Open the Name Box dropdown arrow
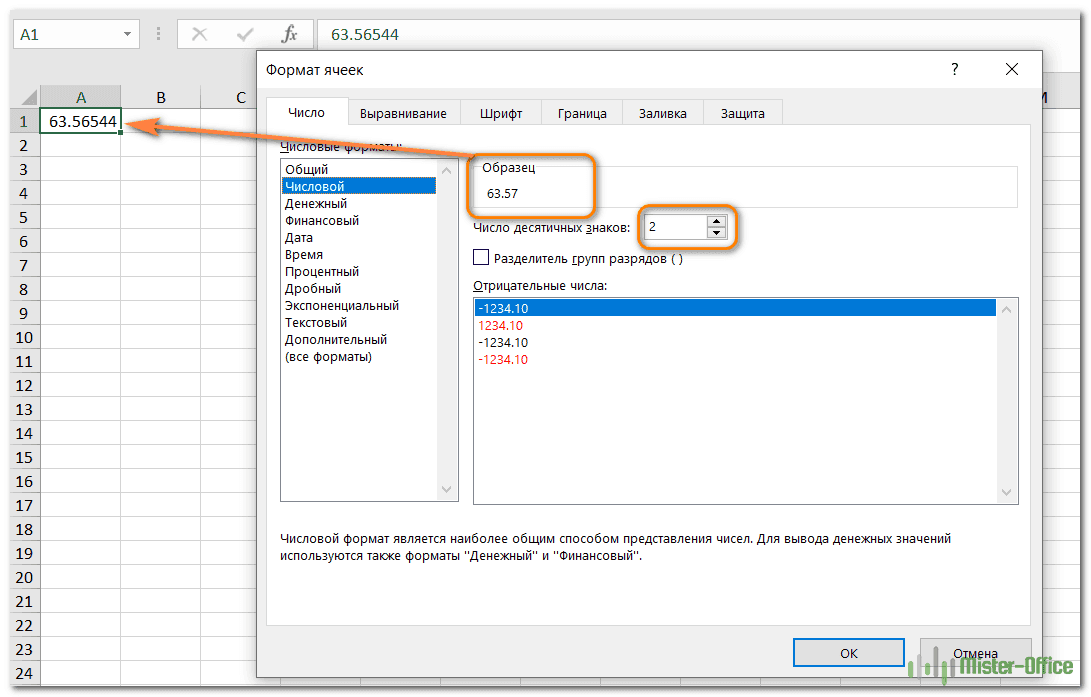Image resolution: width=1091 pixels, height=697 pixels. [127, 34]
